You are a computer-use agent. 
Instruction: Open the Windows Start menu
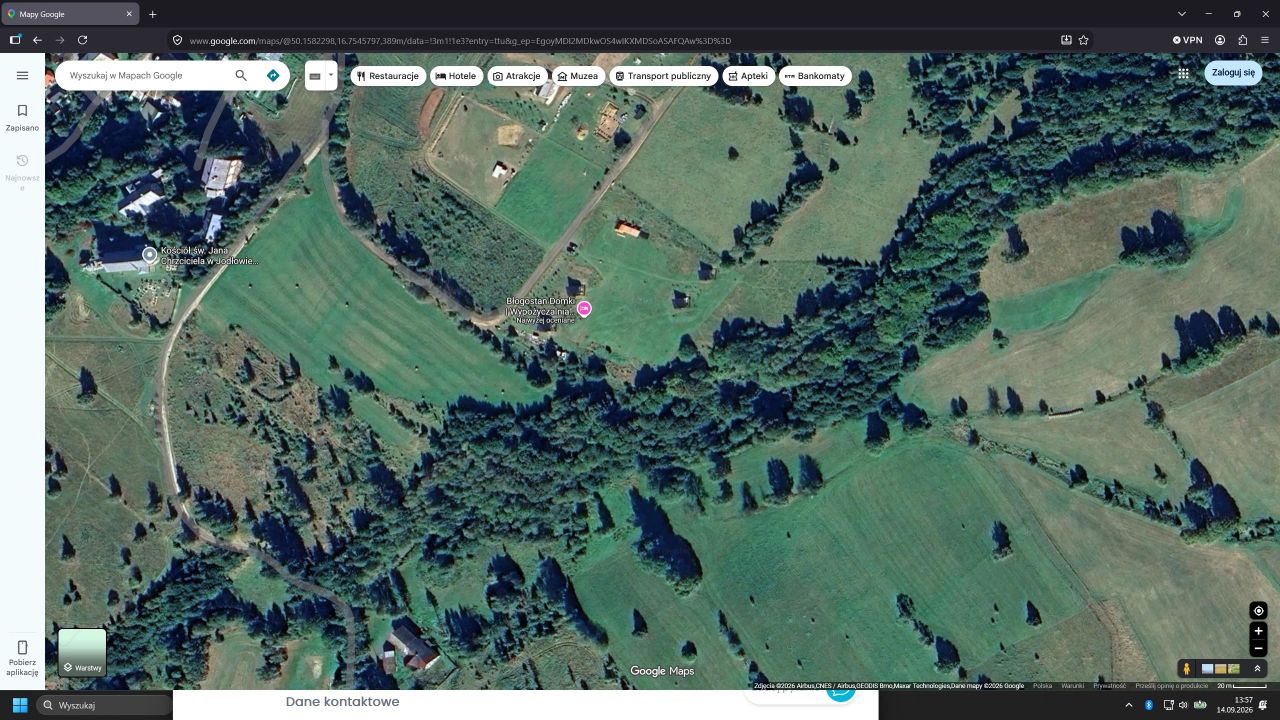click(19, 705)
